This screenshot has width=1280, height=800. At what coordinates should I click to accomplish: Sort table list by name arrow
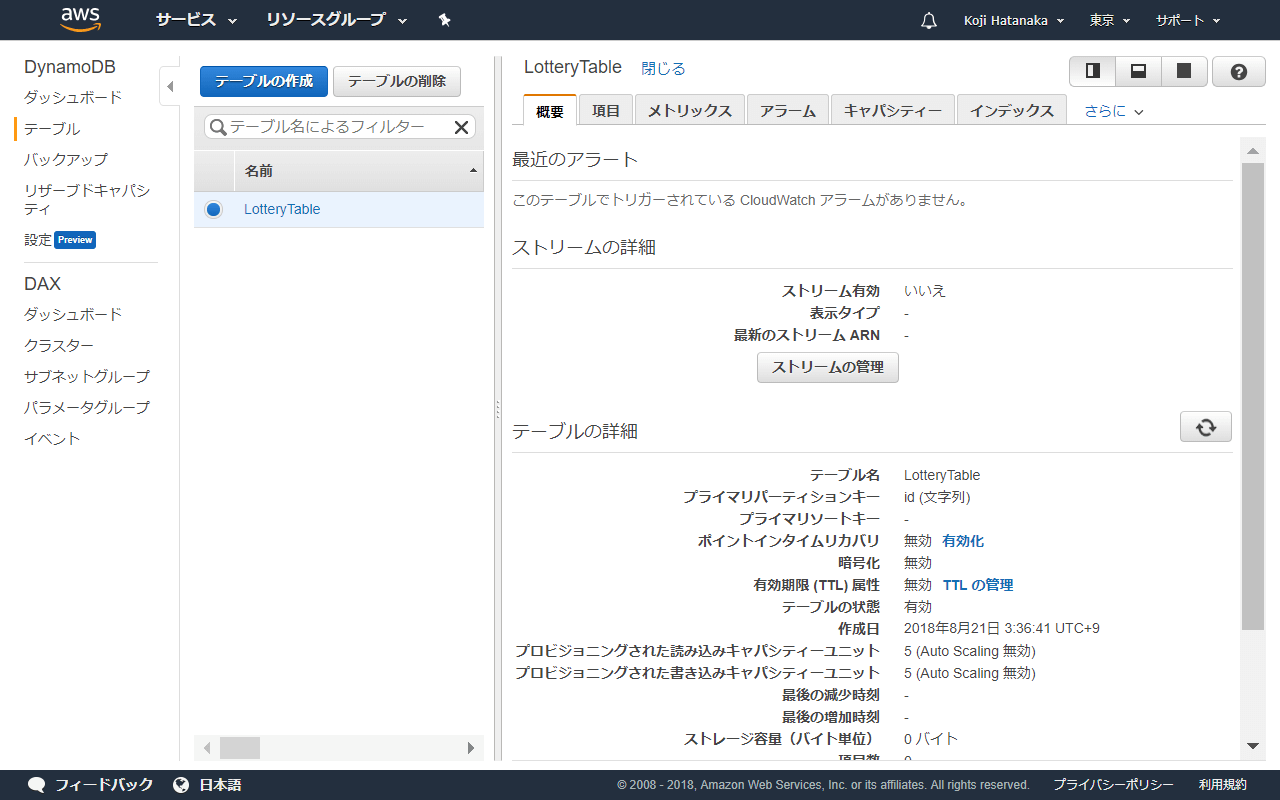473,171
